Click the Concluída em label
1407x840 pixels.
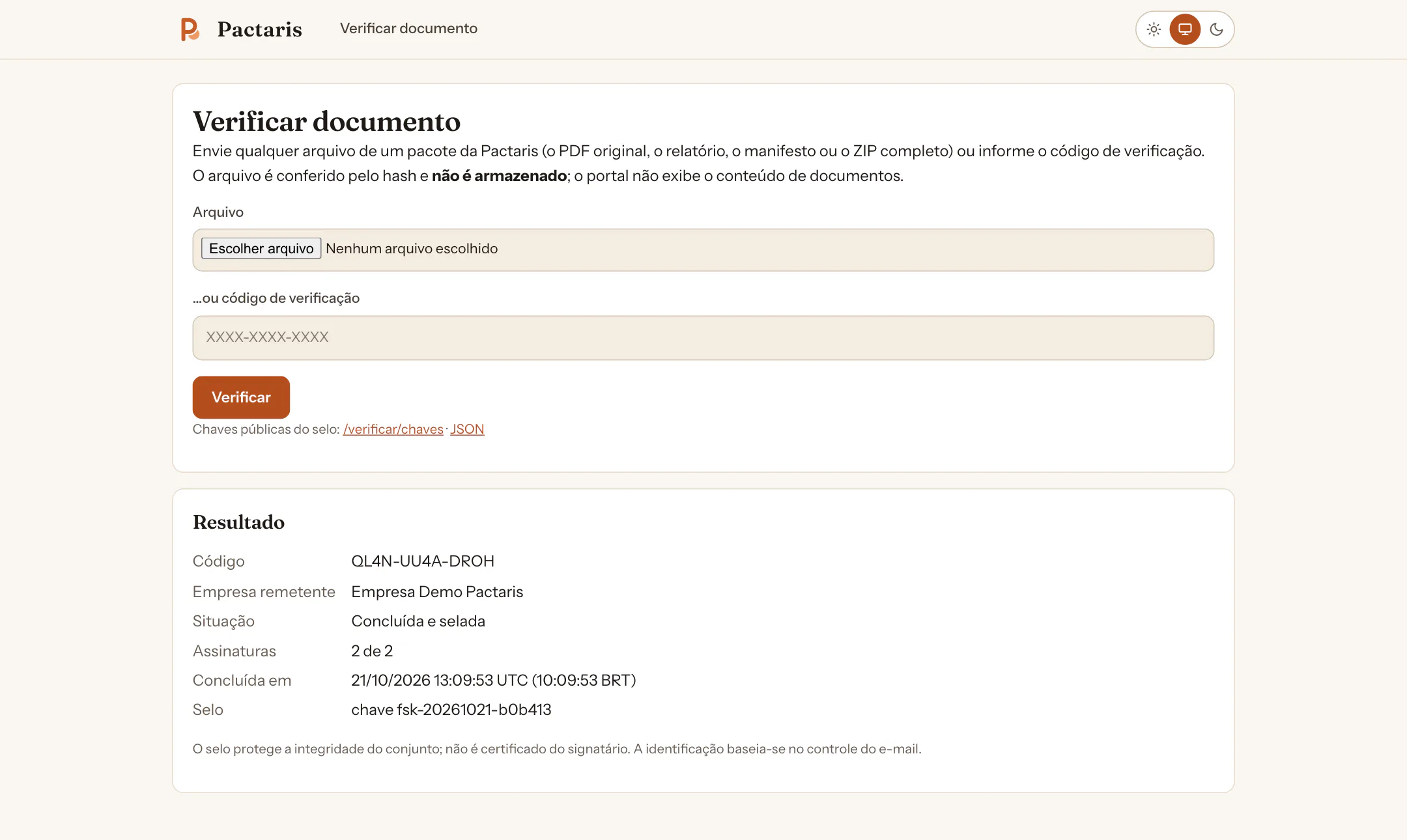[x=242, y=680]
